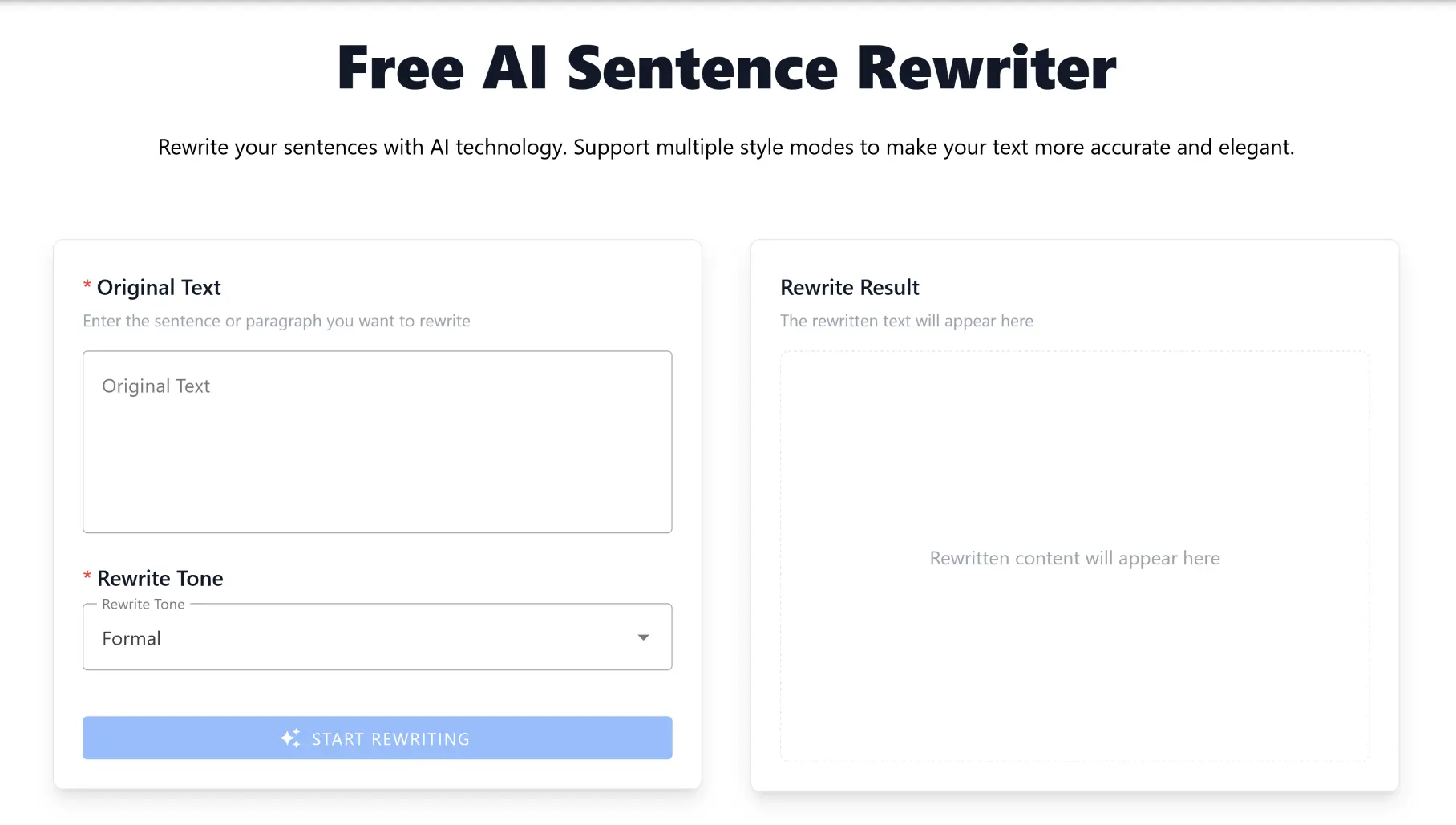Click the Rewrite Result heading
This screenshot has height=825, width=1456.
pyautogui.click(x=850, y=287)
